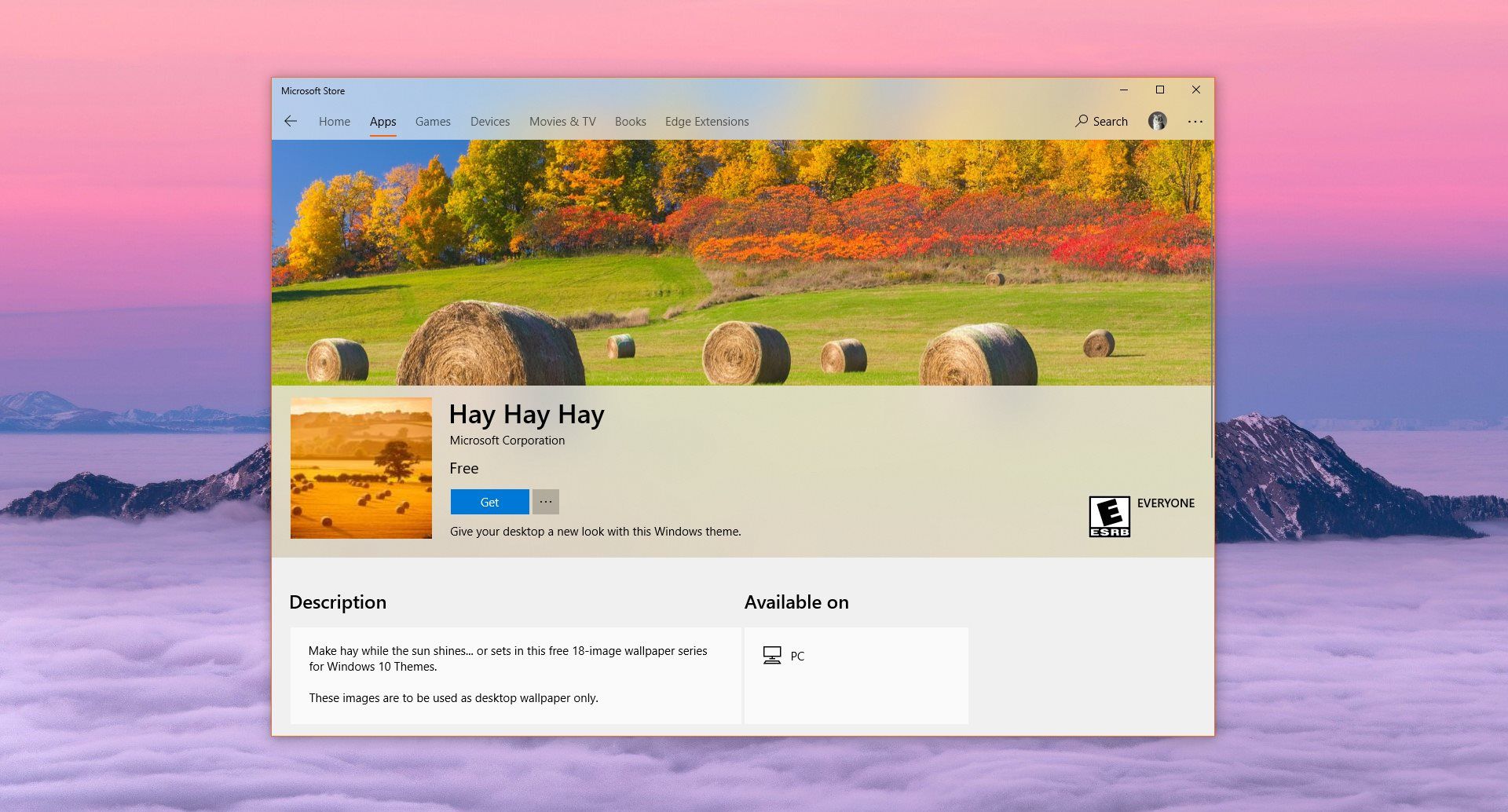Image resolution: width=1508 pixels, height=812 pixels.
Task: Click the back arrow navigation icon
Action: point(291,121)
